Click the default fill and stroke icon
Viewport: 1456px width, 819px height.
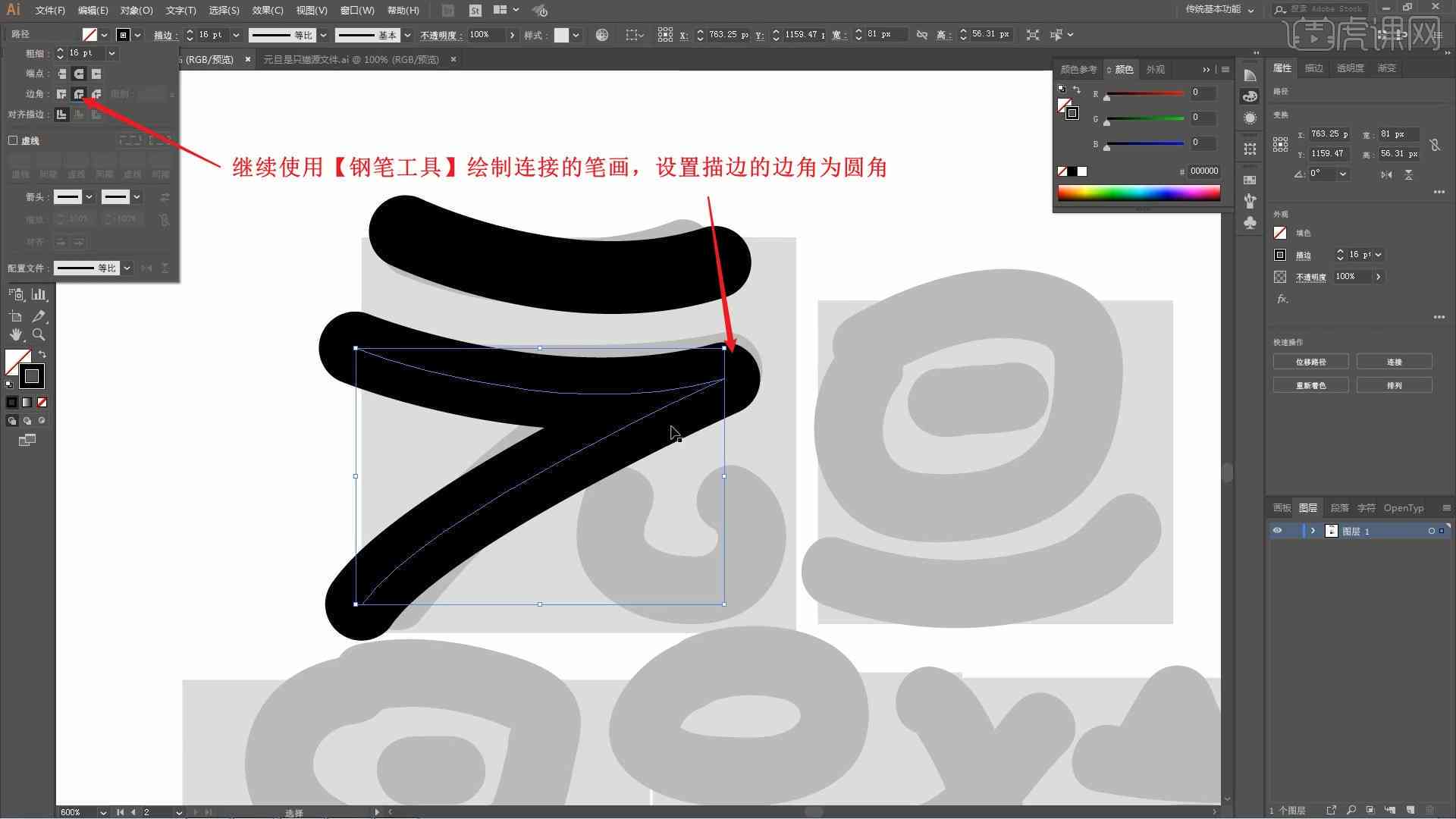tap(9, 384)
